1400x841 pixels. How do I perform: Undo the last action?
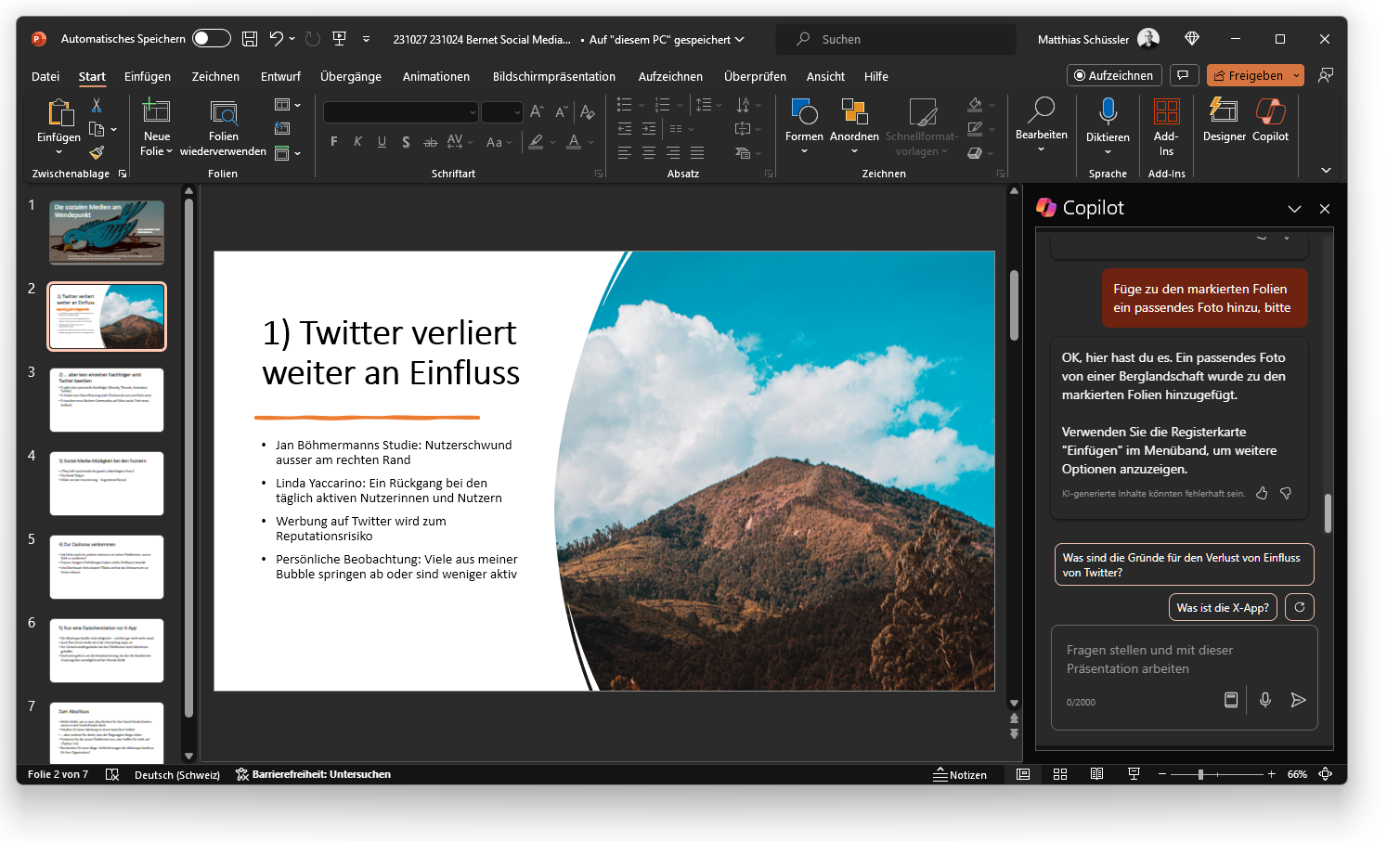click(276, 39)
